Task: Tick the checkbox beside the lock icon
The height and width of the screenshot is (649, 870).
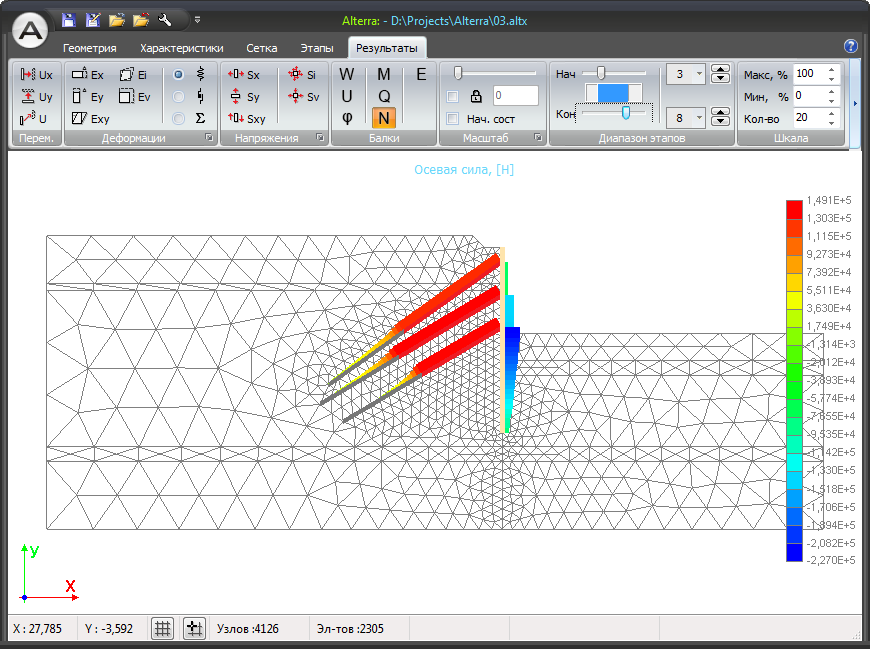Action: coord(453,97)
